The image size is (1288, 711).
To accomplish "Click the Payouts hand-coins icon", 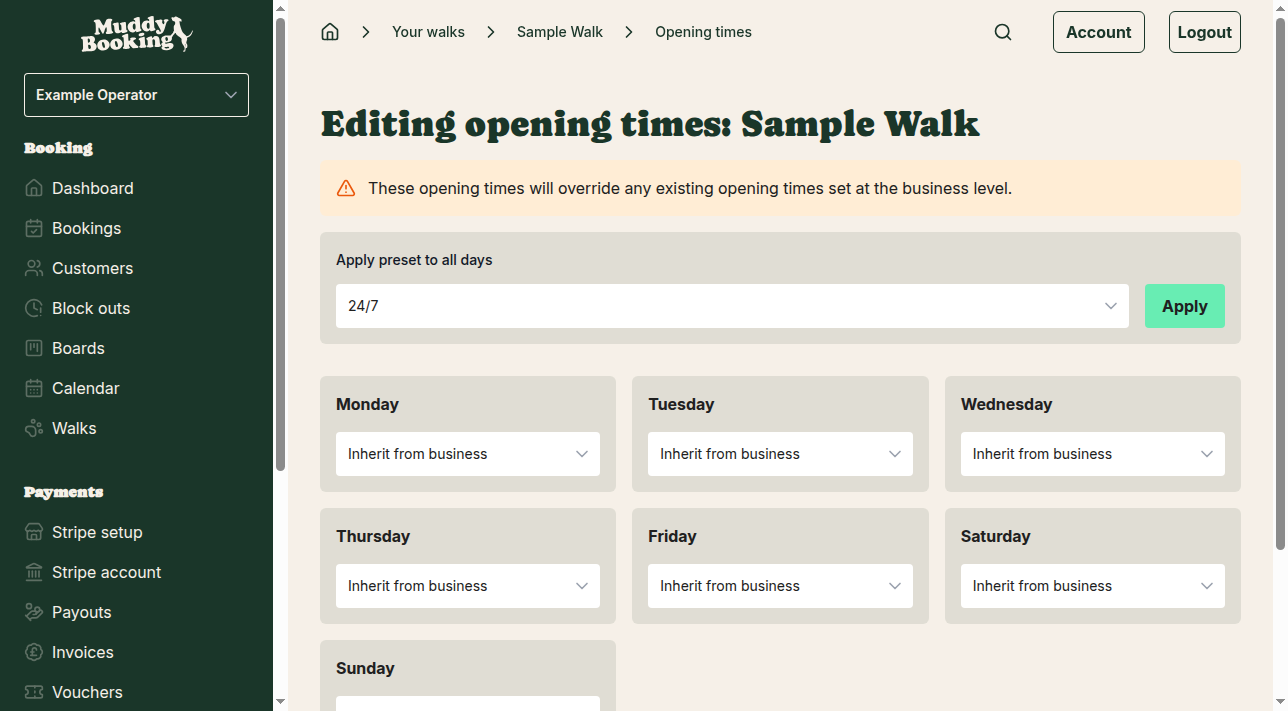I will coord(34,612).
